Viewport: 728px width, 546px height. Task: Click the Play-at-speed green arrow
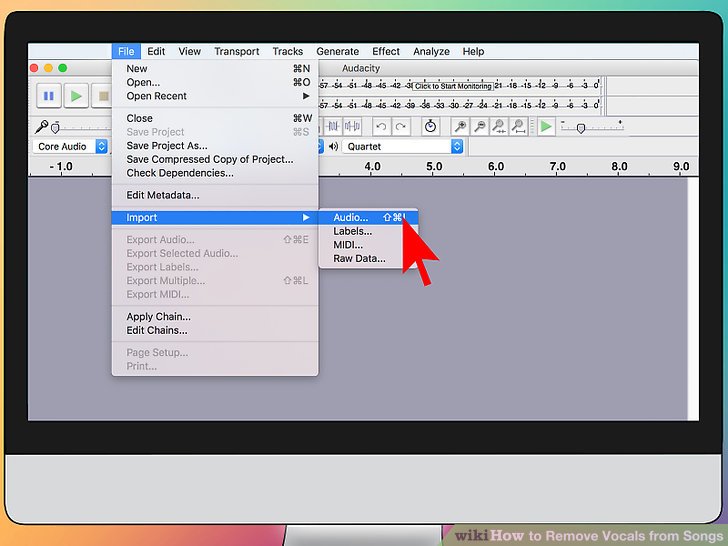click(546, 126)
